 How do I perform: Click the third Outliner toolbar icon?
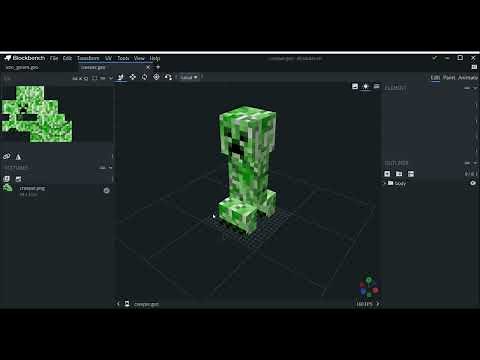411,174
